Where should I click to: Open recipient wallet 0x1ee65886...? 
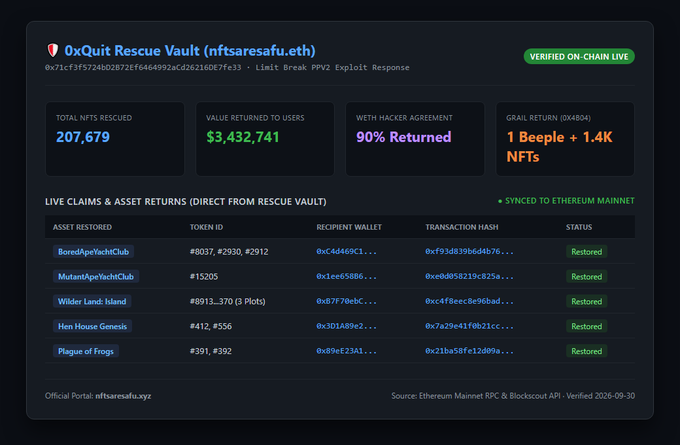[347, 276]
